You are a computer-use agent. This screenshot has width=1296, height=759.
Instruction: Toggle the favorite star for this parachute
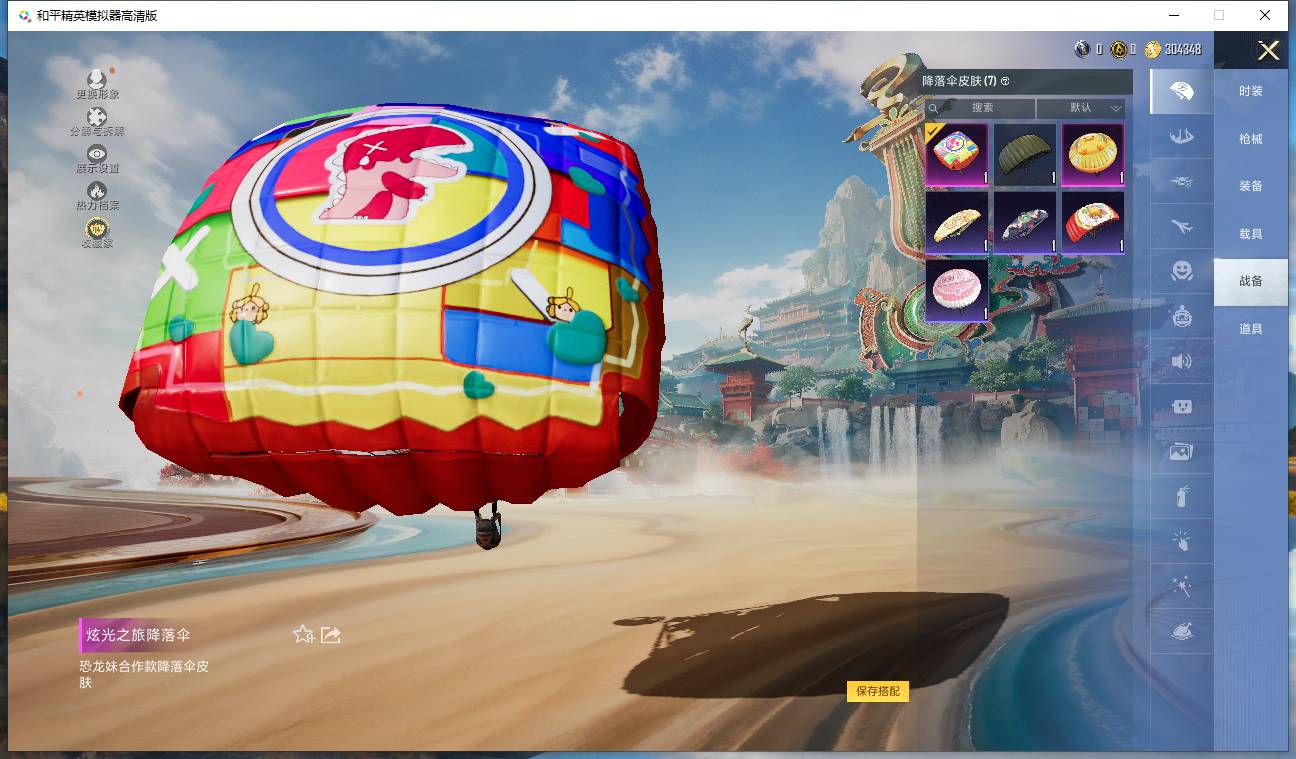pos(303,634)
